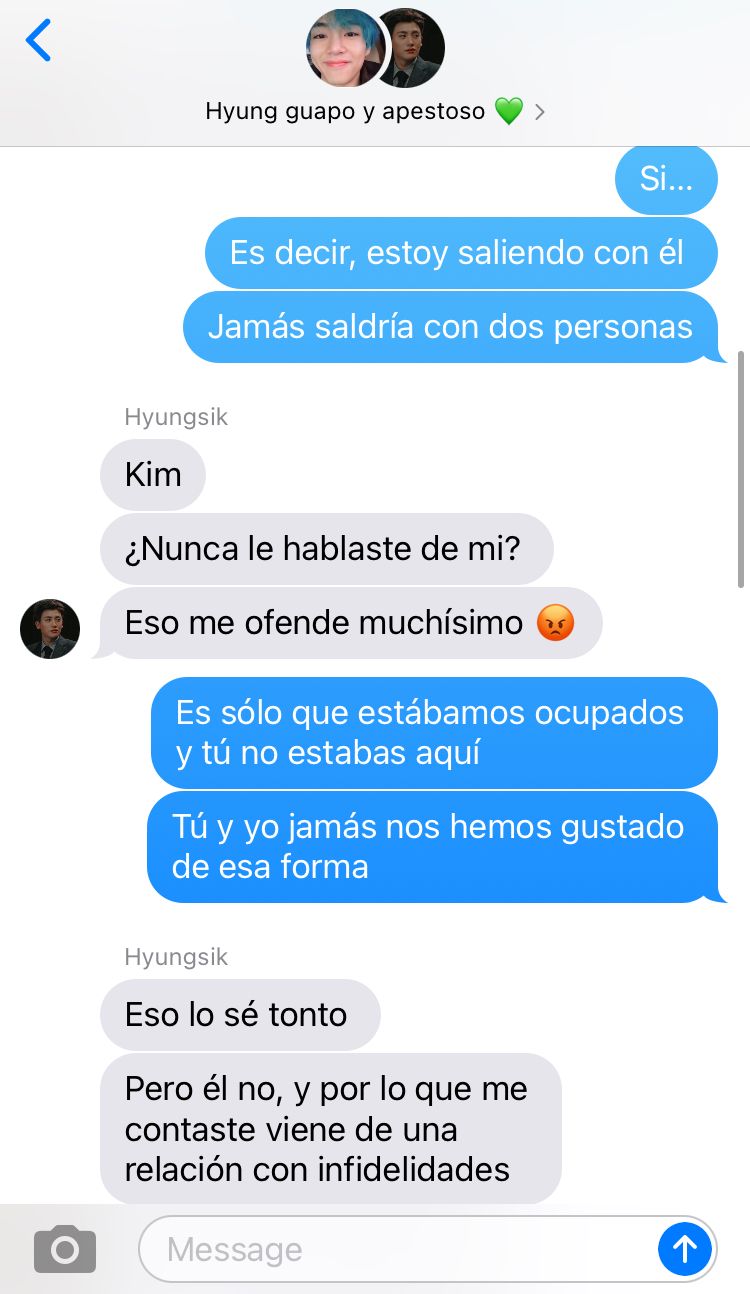Tap the 'Tú y yo jamás nos hemos gustado' bubble
This screenshot has height=1294, width=750.
pos(434,847)
